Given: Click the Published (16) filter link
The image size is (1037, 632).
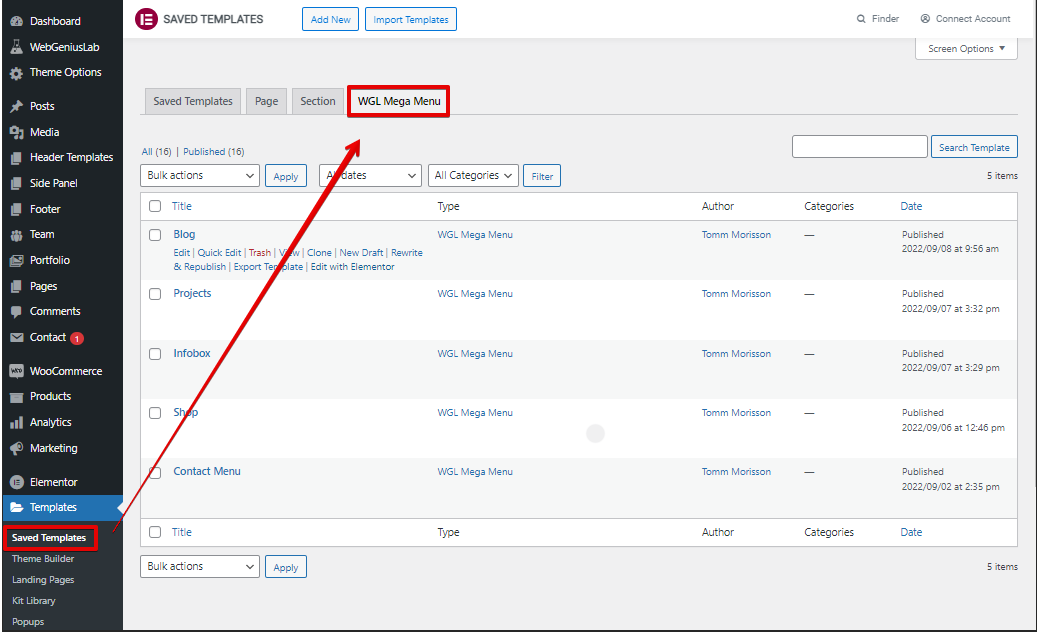Looking at the screenshot, I should 214,152.
